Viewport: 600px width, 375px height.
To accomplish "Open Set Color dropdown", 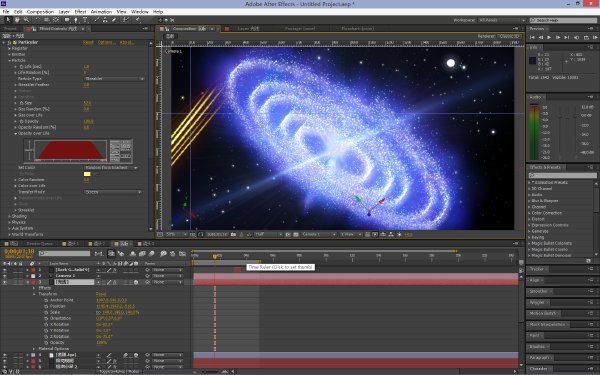I will click(x=111, y=168).
